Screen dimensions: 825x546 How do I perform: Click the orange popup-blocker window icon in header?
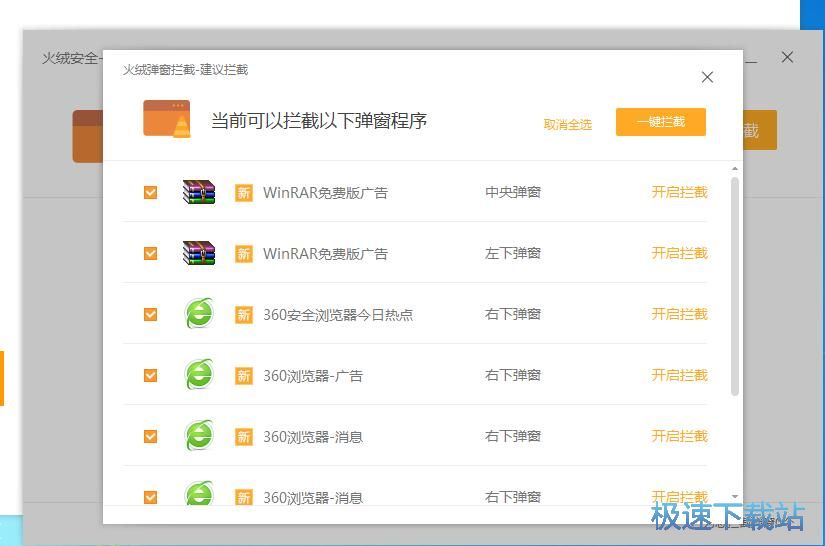(x=167, y=119)
